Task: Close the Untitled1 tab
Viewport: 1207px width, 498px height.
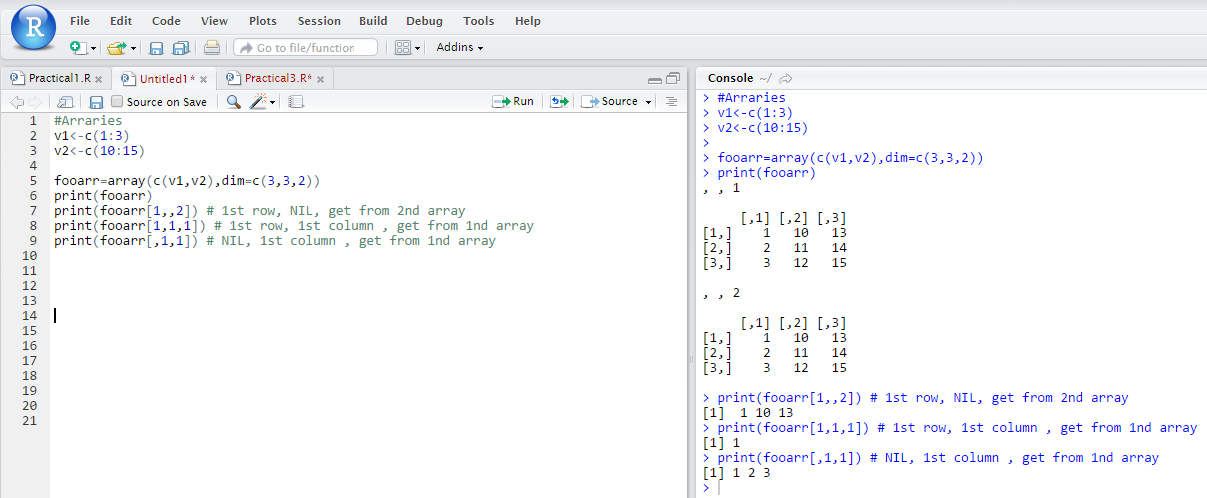Action: 204,79
